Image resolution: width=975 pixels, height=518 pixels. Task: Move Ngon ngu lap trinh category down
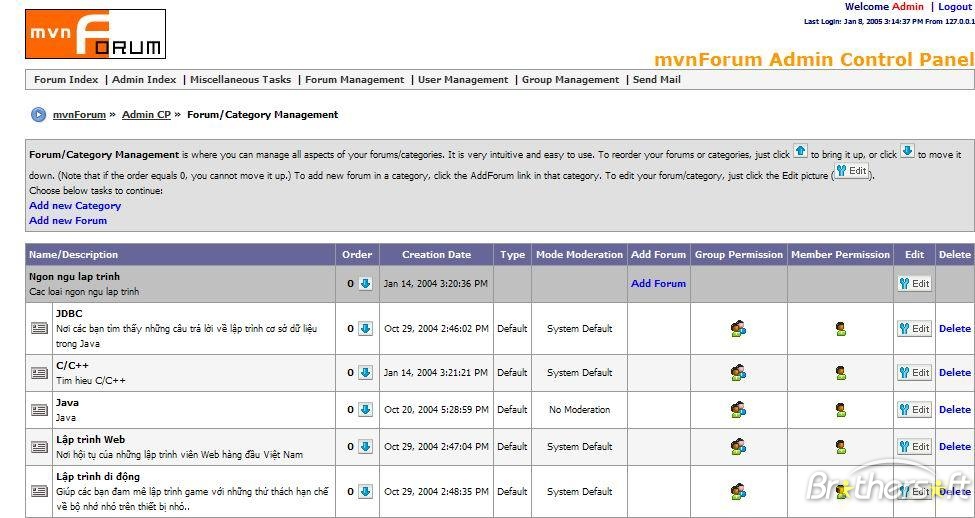pos(366,284)
